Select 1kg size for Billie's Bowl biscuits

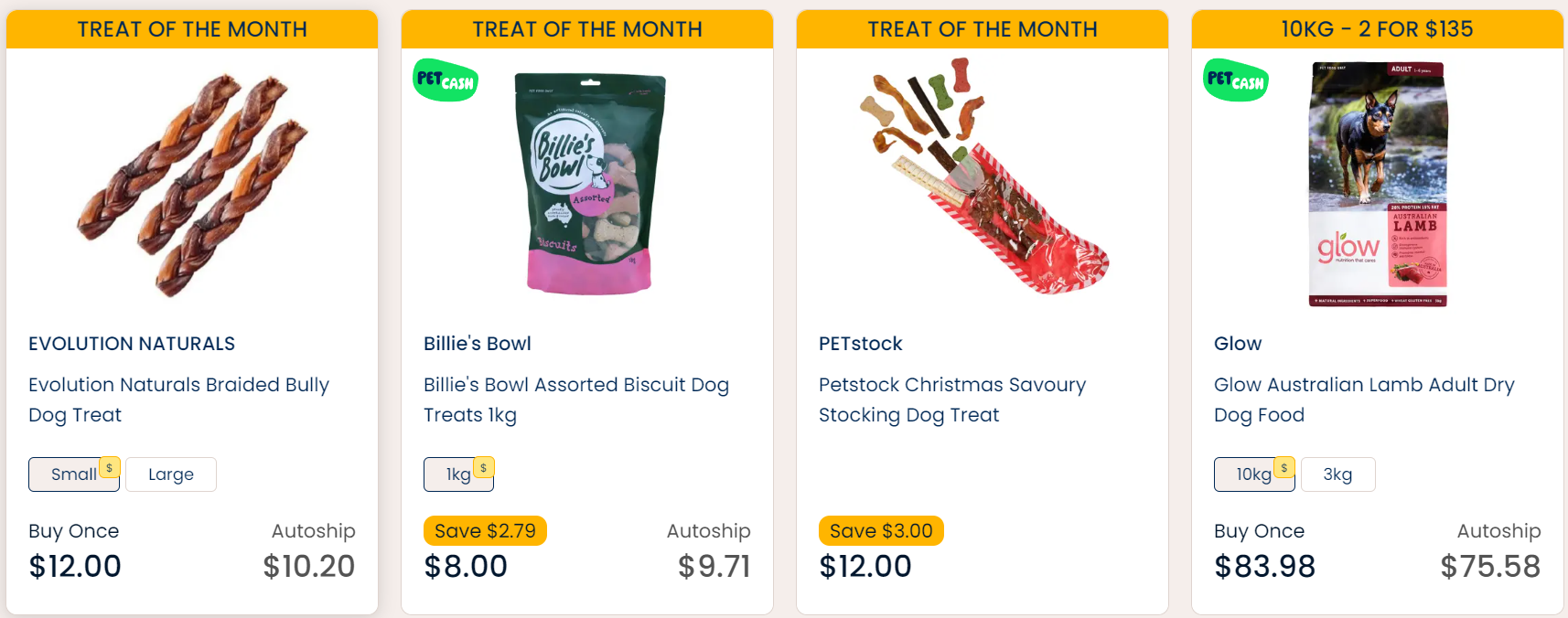pyautogui.click(x=456, y=474)
